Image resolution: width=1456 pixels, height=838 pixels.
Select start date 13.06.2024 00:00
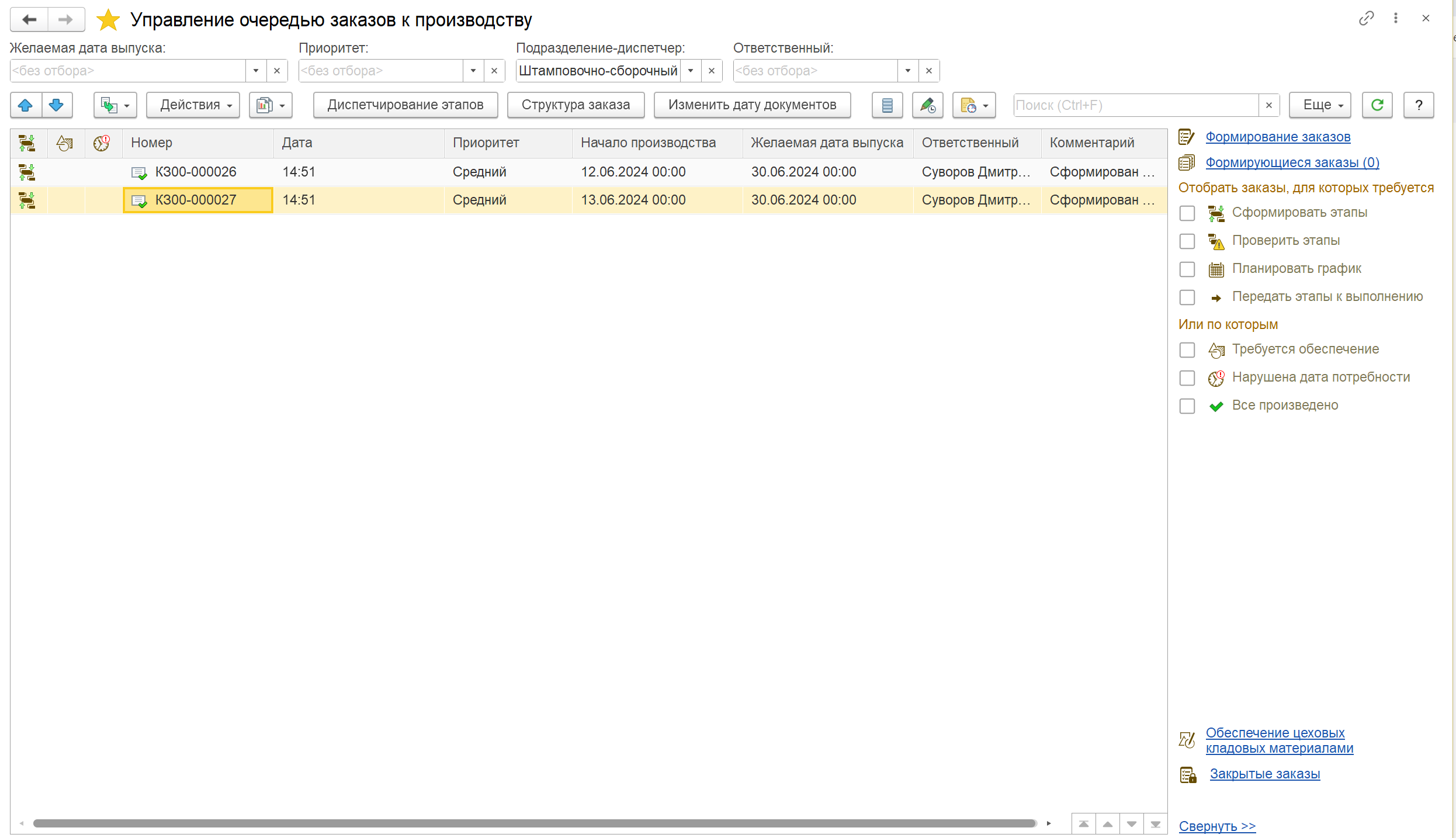click(633, 200)
